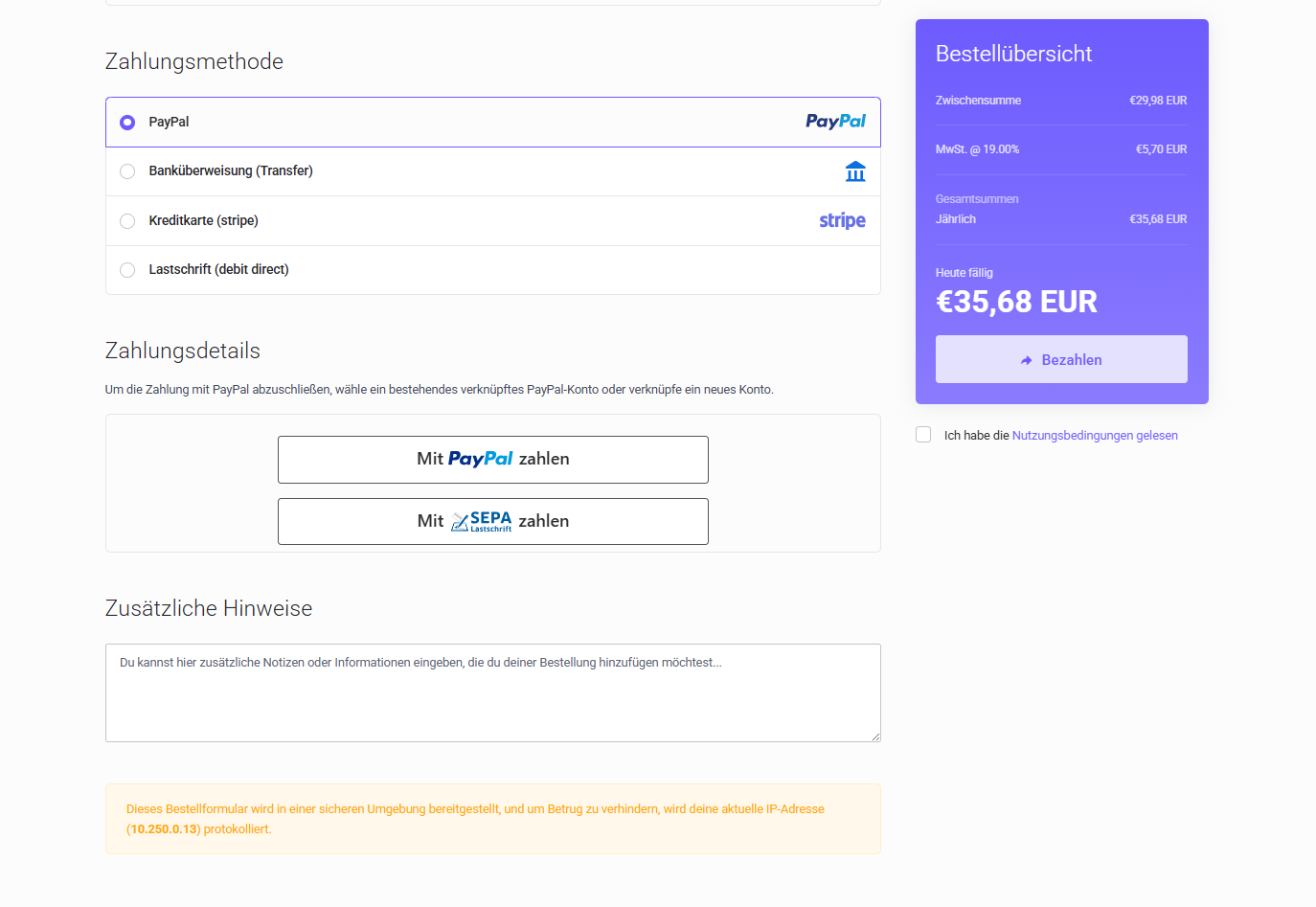Click the Mit PayPal zahlen button

tap(493, 460)
